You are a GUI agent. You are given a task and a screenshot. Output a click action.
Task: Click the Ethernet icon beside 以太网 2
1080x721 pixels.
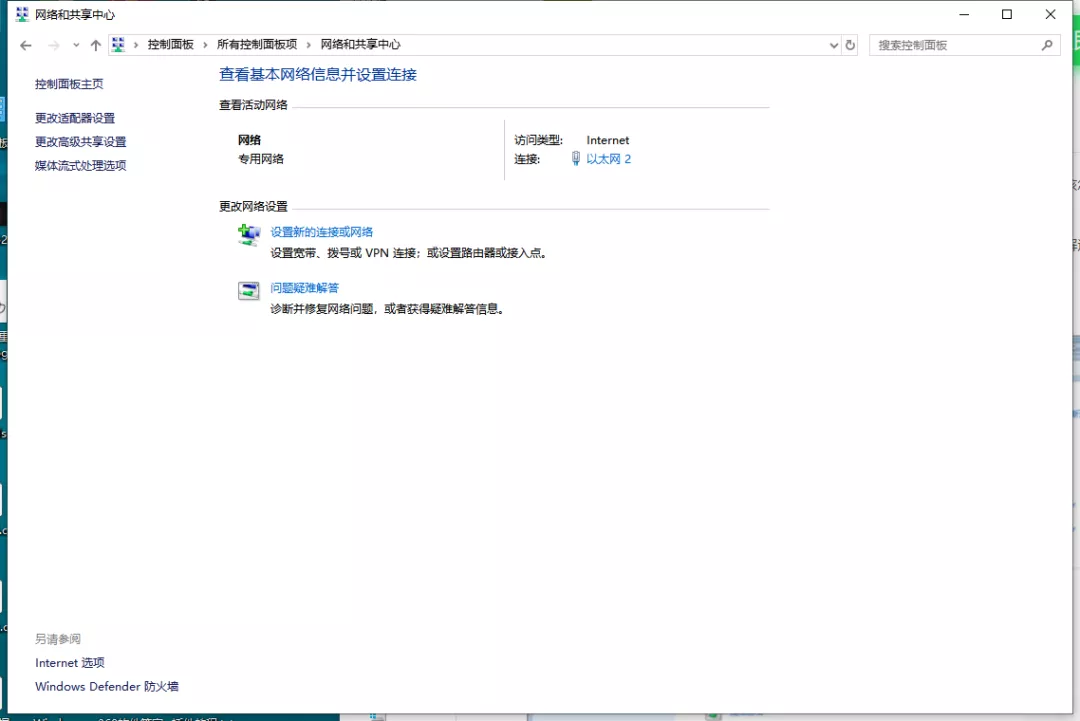[576, 158]
